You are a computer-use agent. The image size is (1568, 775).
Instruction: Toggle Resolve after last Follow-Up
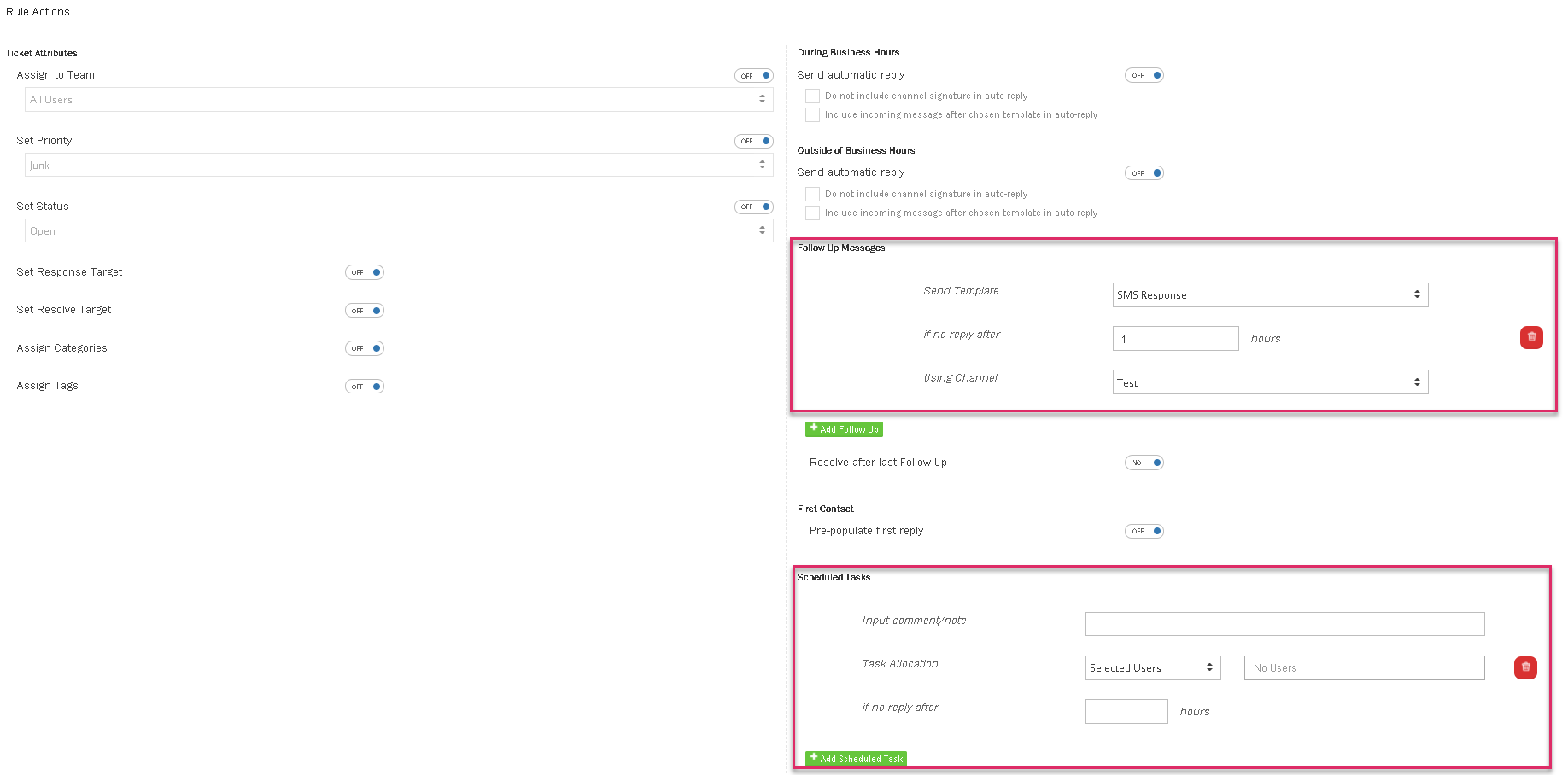[1144, 463]
